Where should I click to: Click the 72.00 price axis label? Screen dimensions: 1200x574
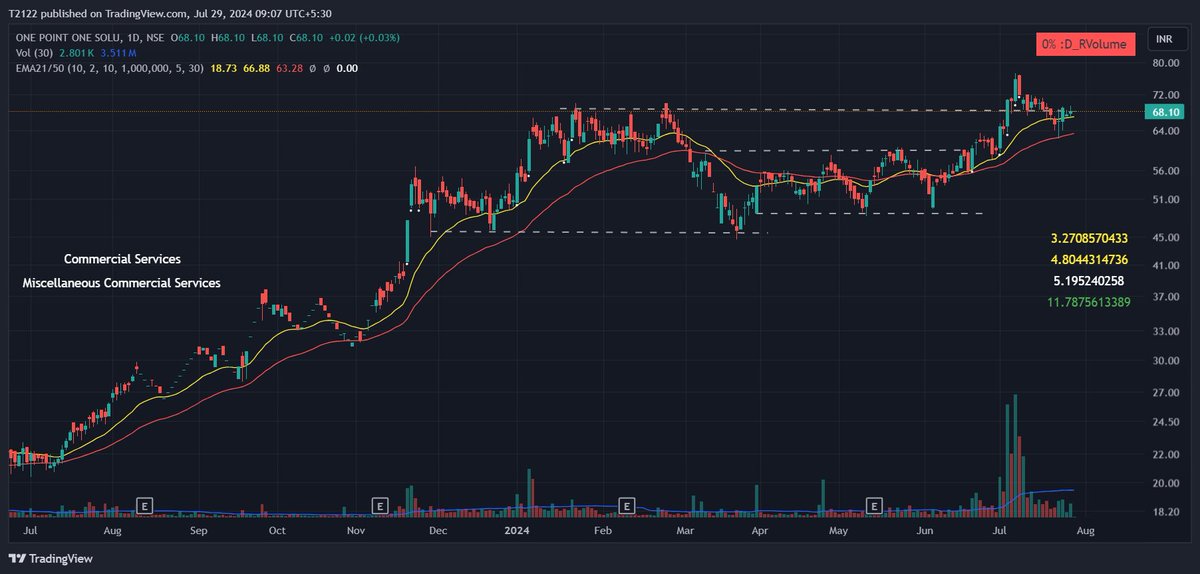[x=1166, y=93]
